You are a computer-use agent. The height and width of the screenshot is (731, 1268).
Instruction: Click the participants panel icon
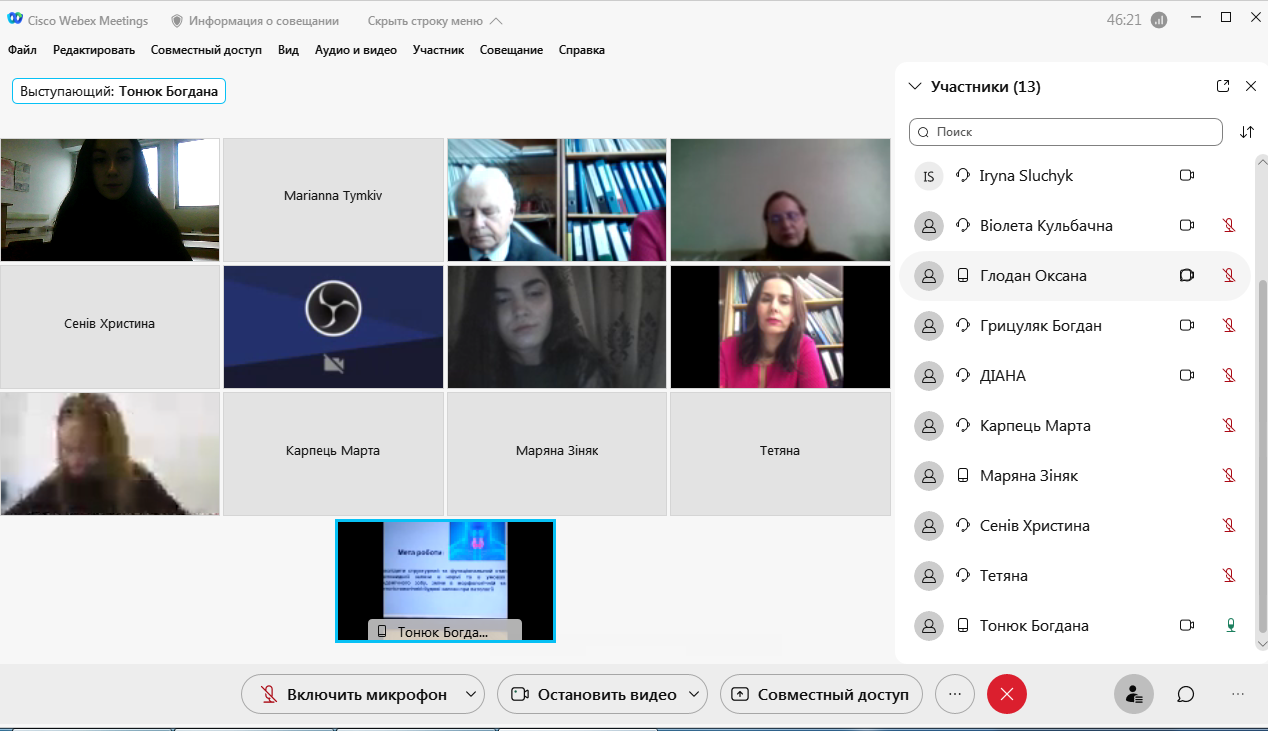[x=1134, y=694]
